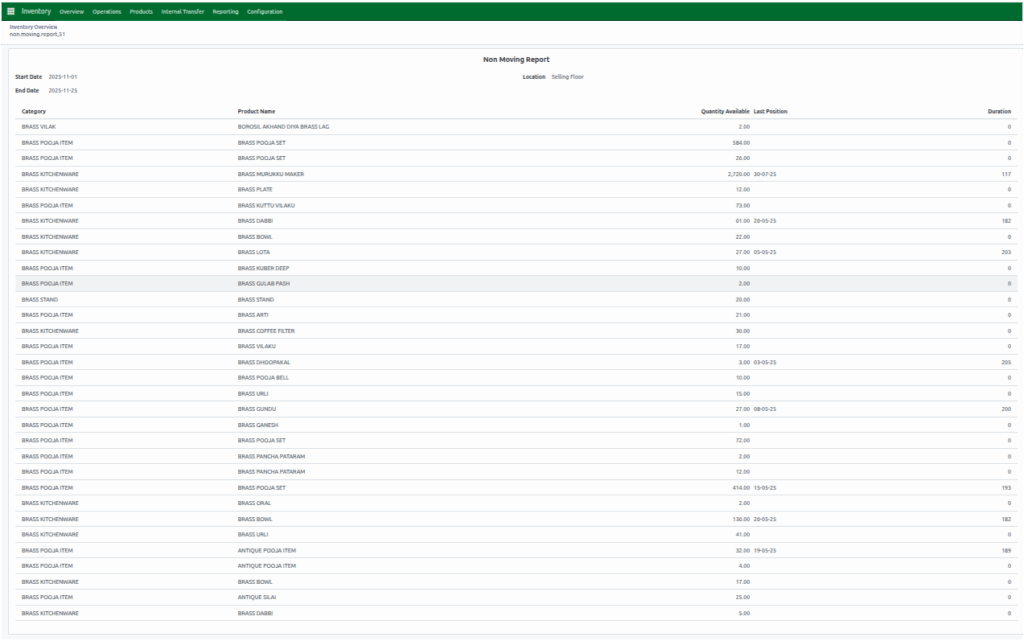1024x641 pixels.
Task: Navigate back via Inventory Overview breadcrumb
Action: click(x=32, y=29)
